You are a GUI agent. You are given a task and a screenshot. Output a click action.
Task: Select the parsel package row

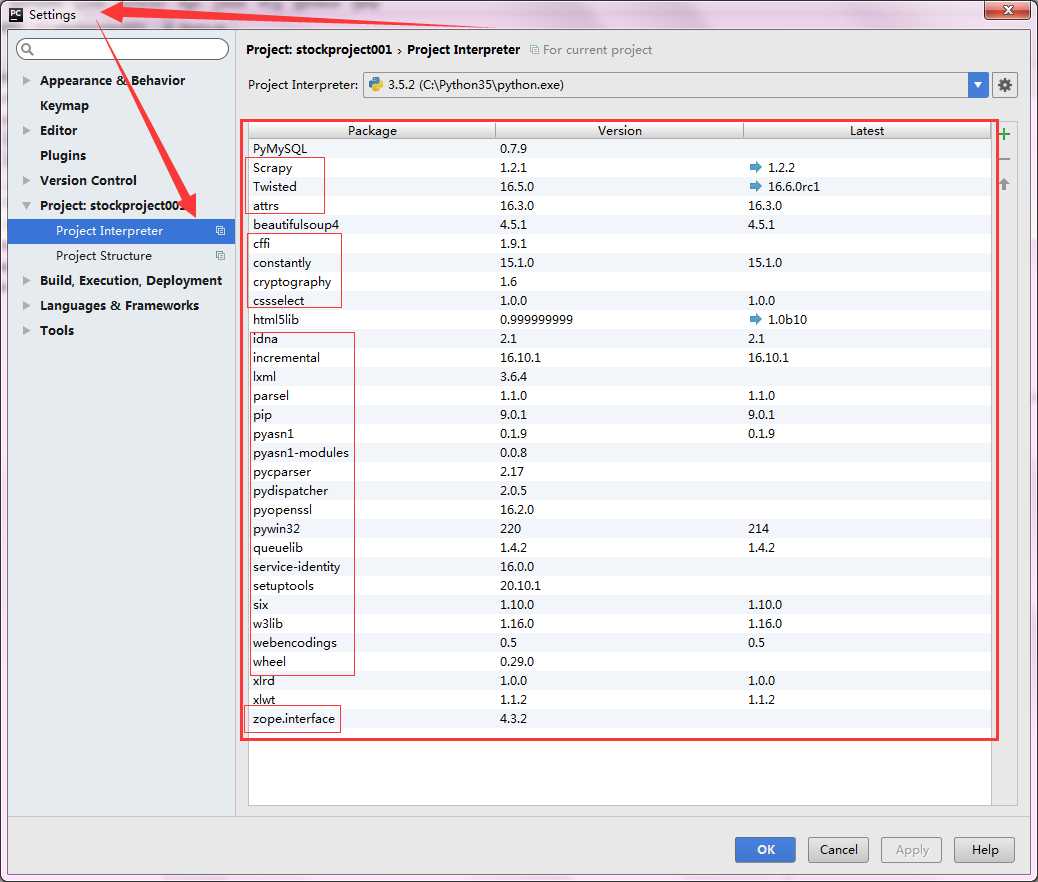pyautogui.click(x=620, y=395)
